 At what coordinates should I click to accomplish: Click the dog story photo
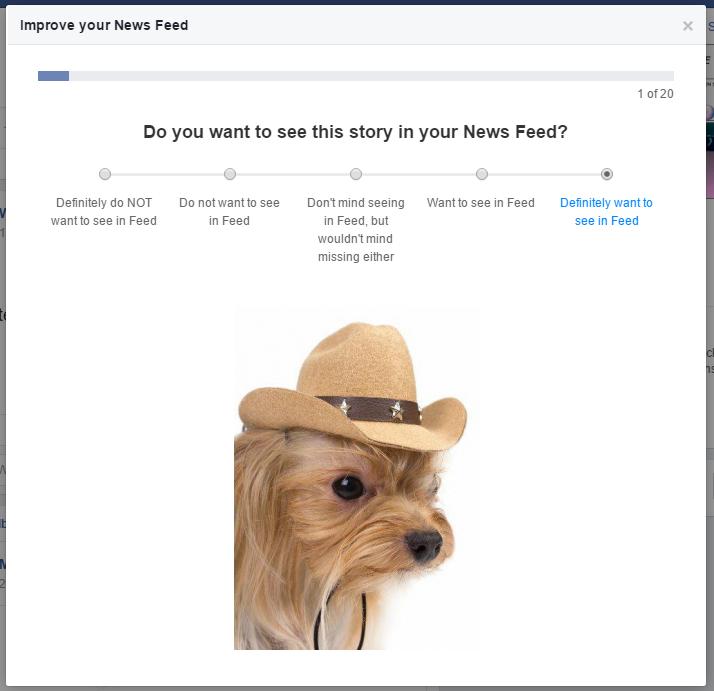(356, 520)
